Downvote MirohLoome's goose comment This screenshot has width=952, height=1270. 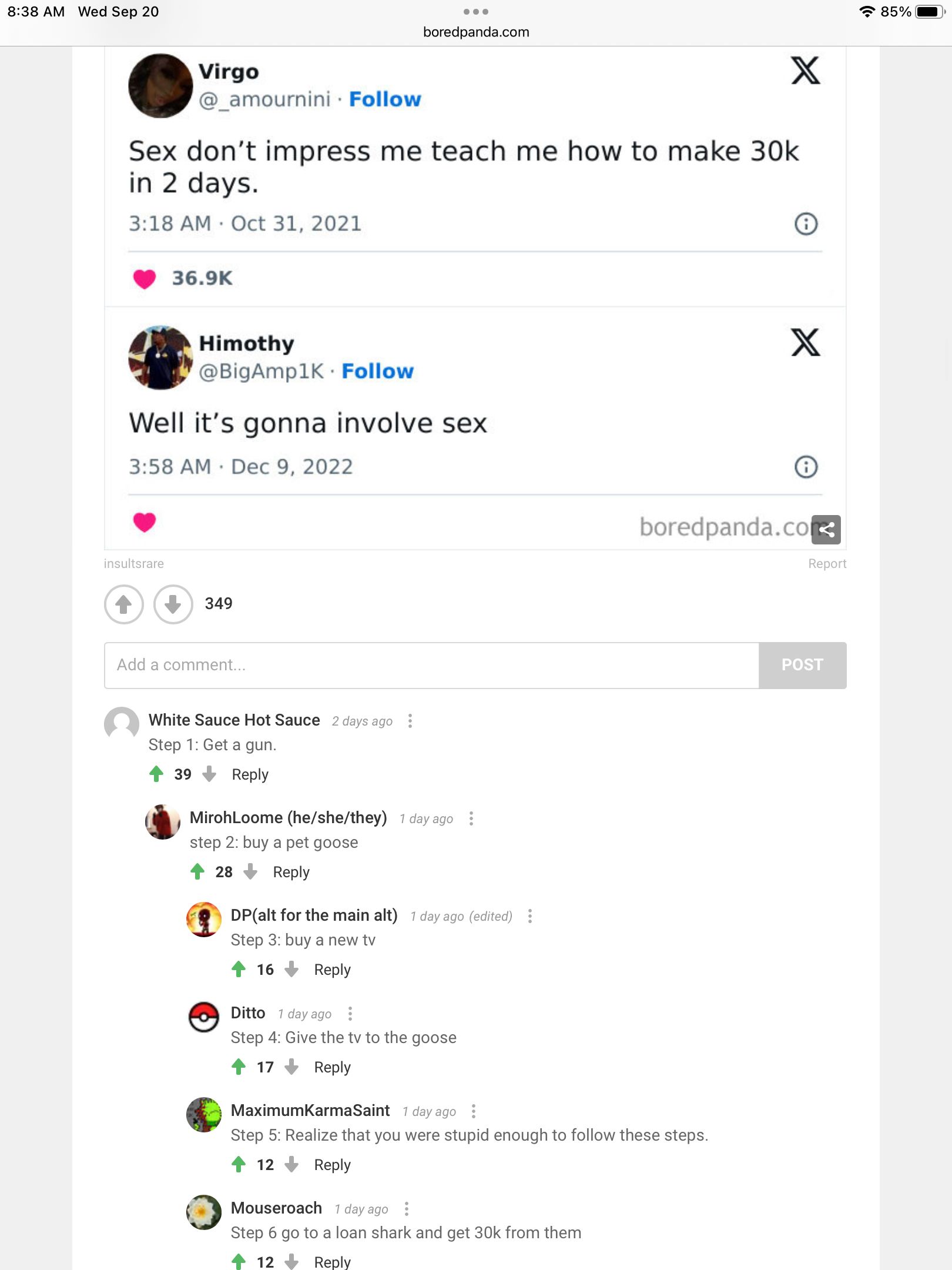250,872
